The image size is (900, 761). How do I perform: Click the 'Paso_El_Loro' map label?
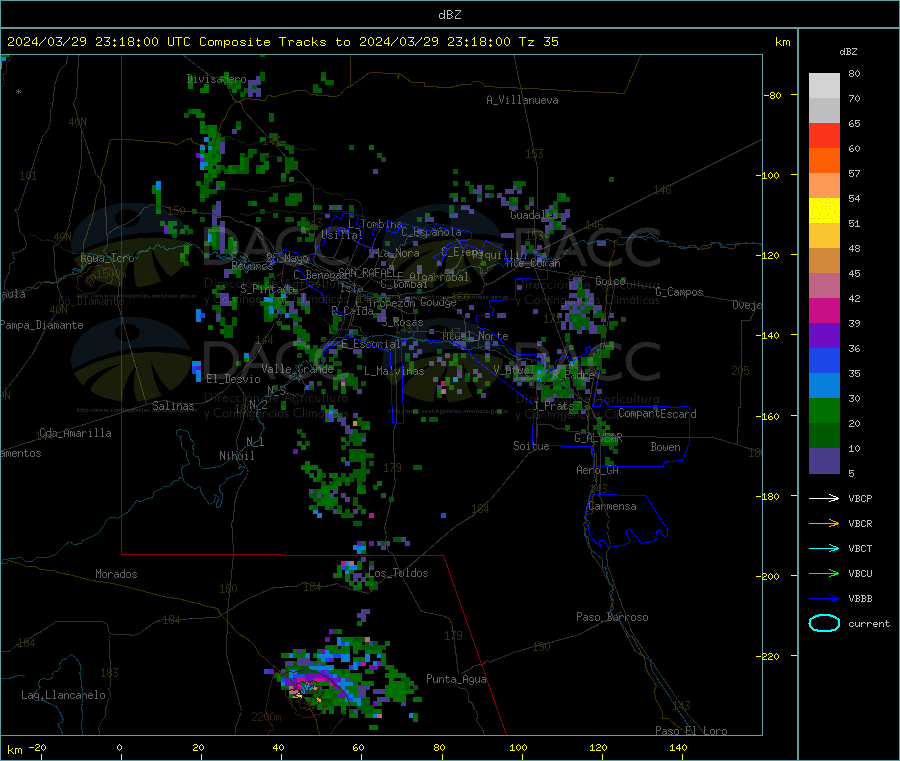pos(691,731)
